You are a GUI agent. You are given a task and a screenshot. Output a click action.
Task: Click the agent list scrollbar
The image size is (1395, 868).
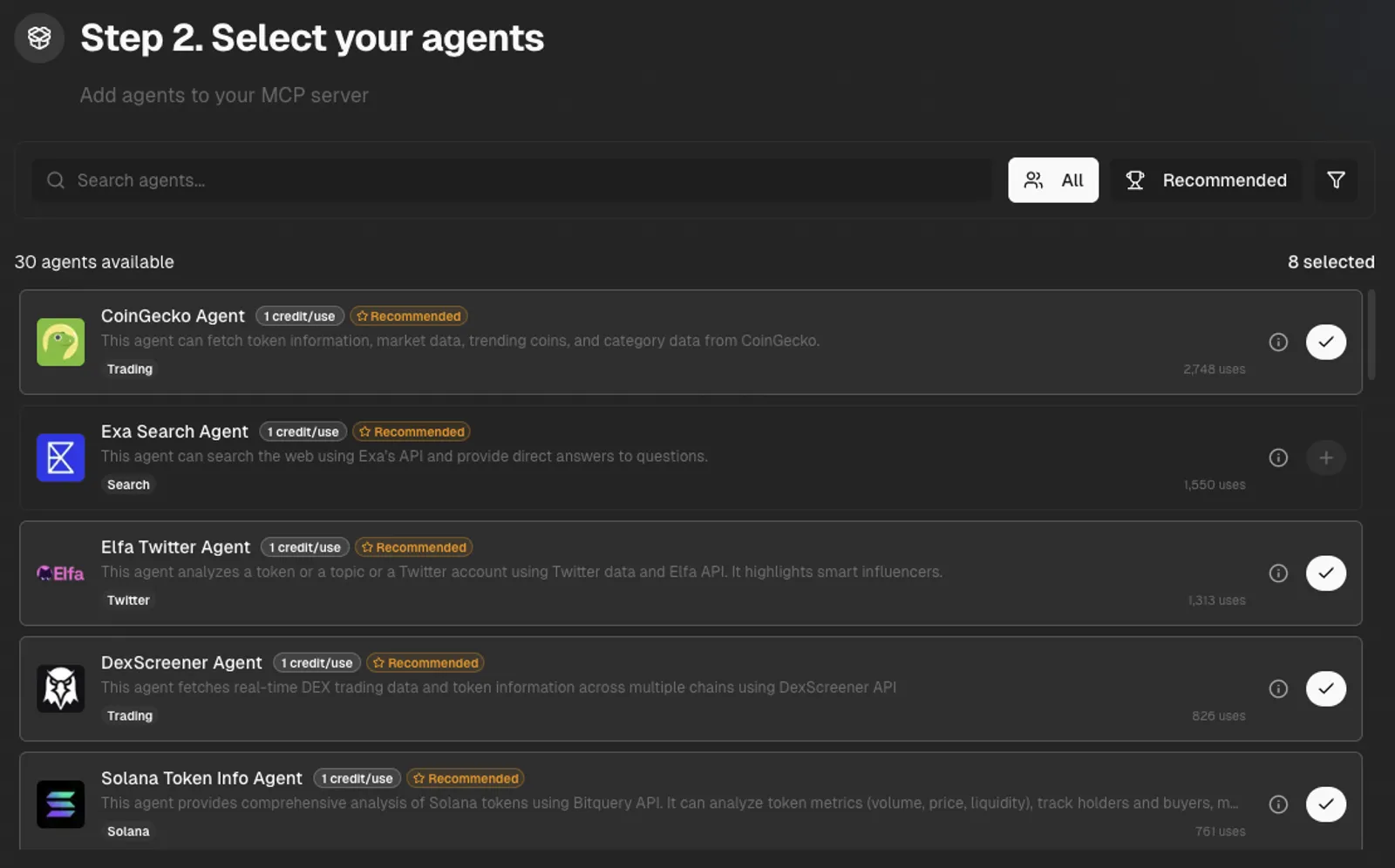pyautogui.click(x=1371, y=336)
